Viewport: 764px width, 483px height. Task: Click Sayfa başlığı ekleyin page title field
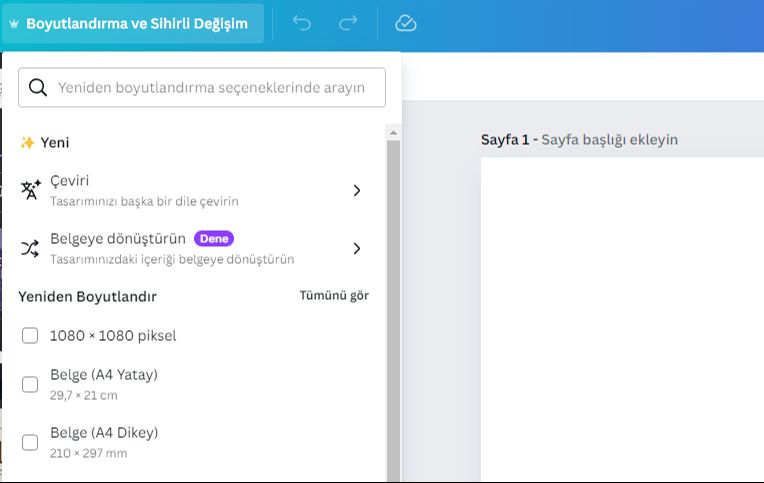(610, 140)
